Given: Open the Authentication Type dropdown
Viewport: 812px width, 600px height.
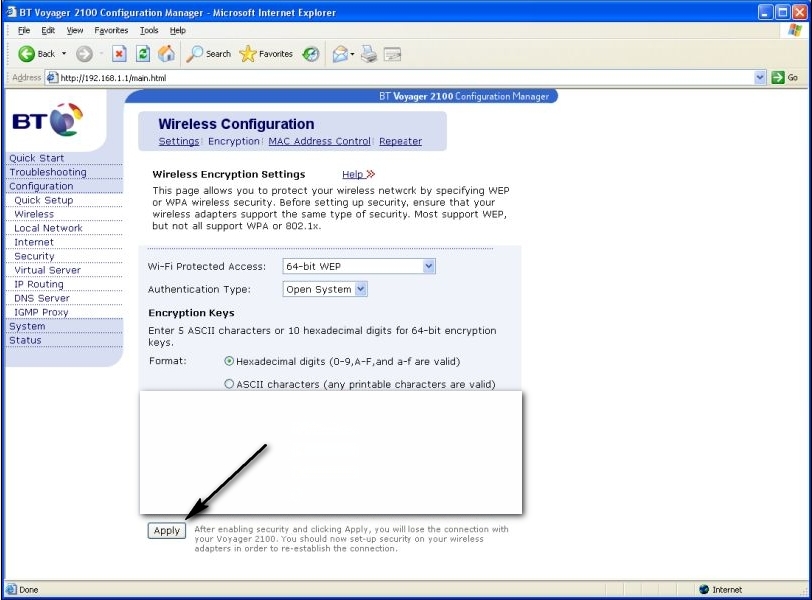Looking at the screenshot, I should tap(325, 289).
